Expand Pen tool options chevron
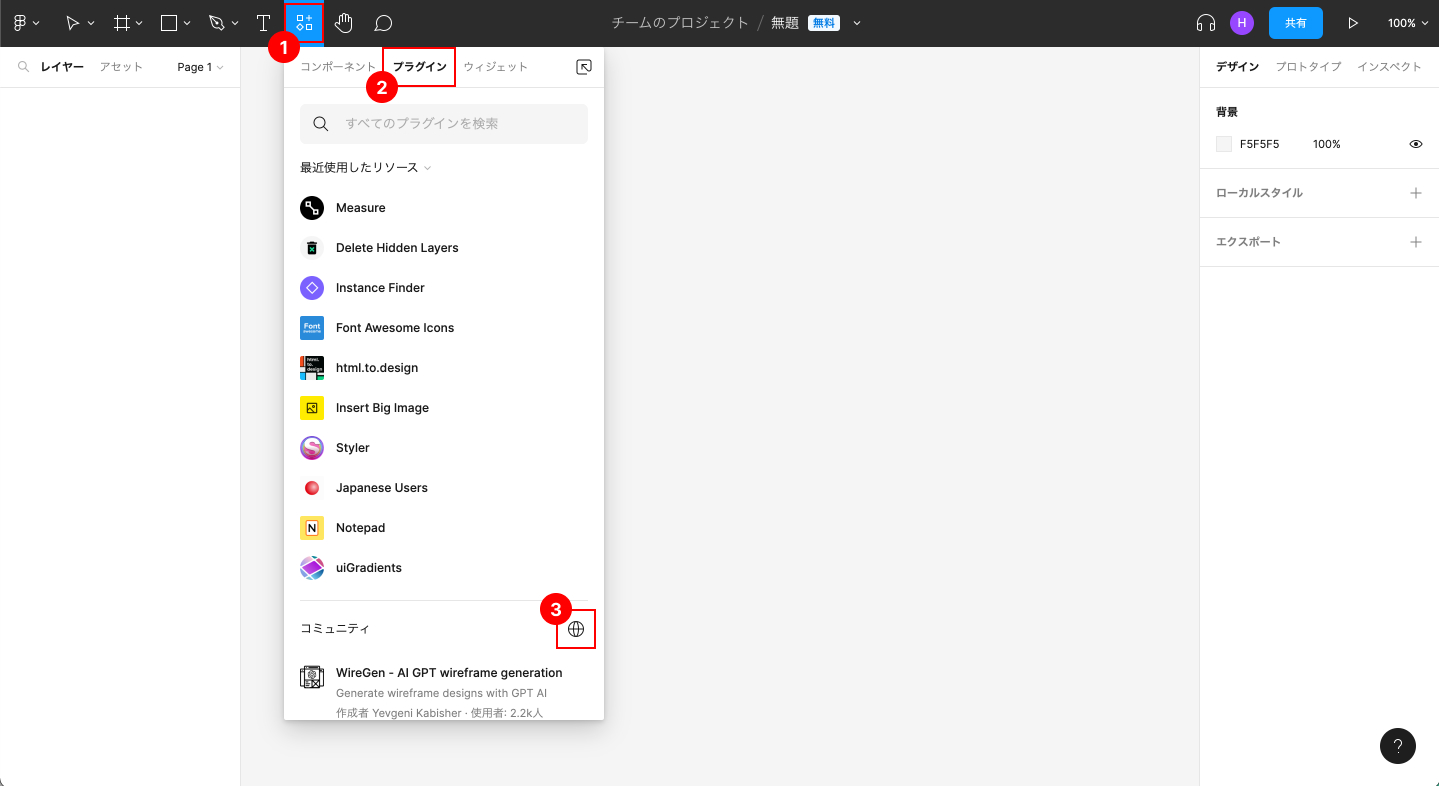1439x786 pixels. (x=235, y=23)
